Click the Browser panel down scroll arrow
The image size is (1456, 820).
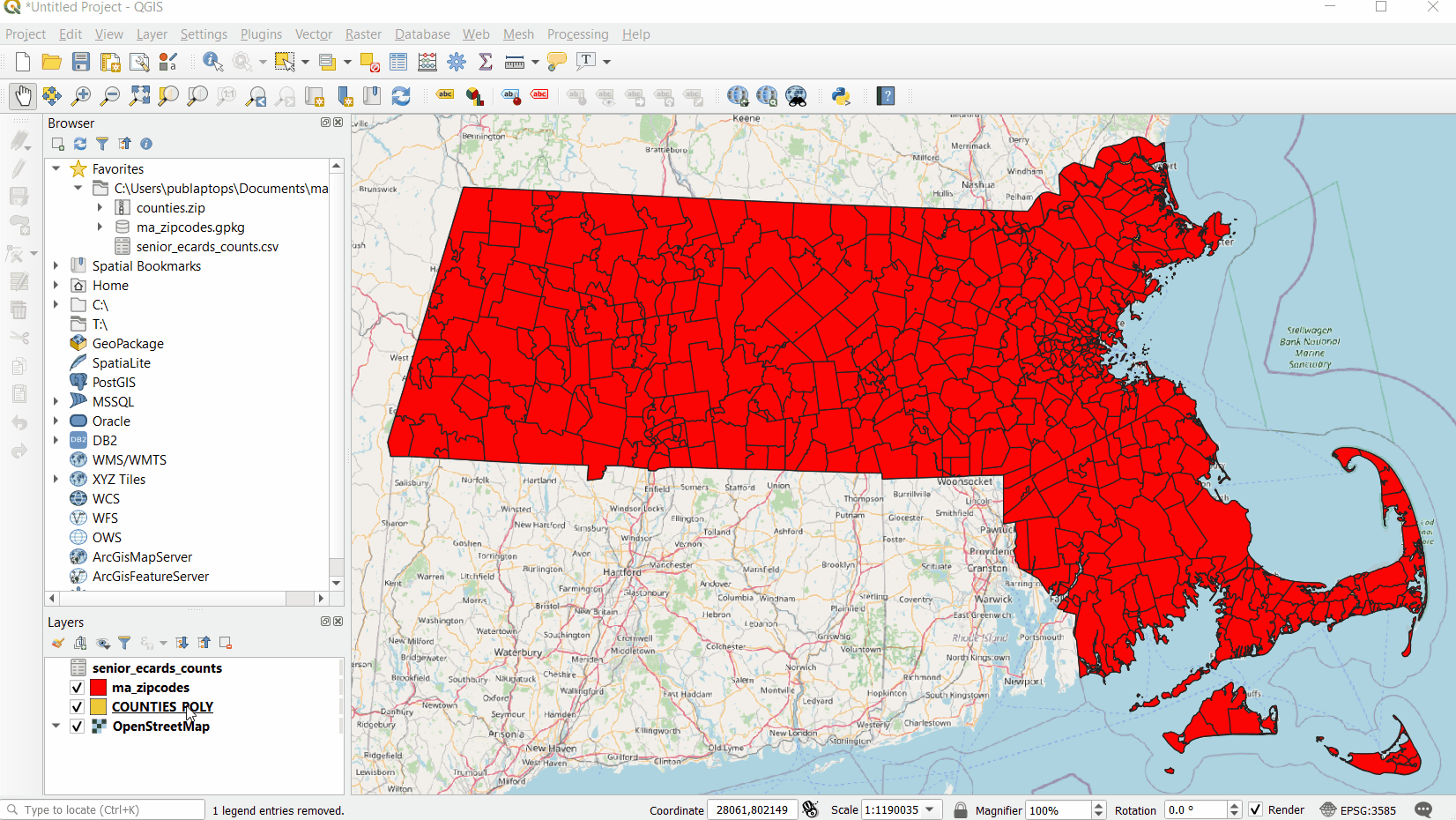336,583
